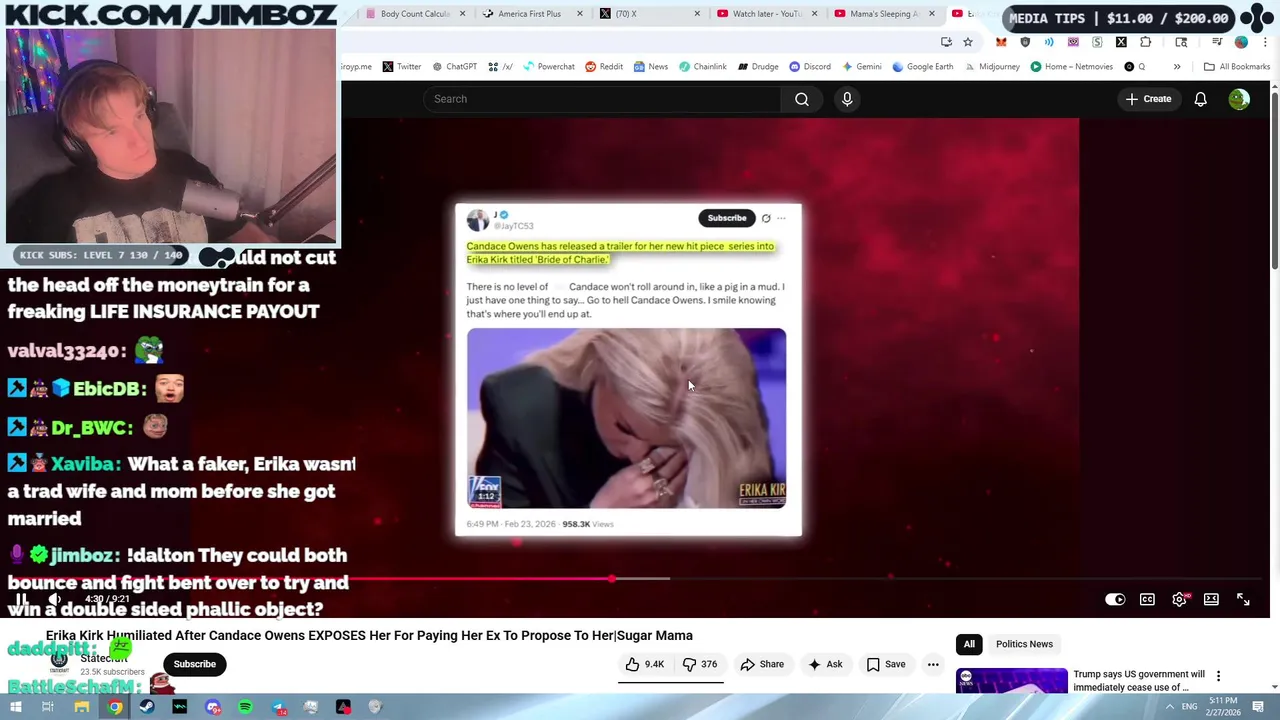Screen dimensions: 1280x720
Task: Open Drudge bookmark
Action: pyautogui.click(x=758, y=67)
